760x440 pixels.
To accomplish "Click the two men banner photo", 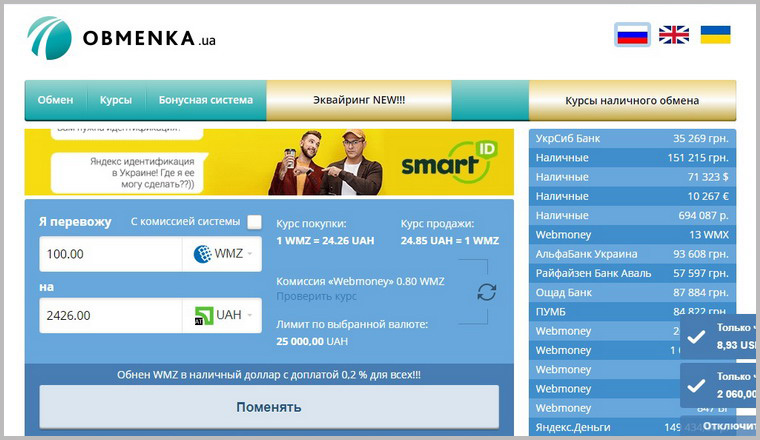I will coord(326,162).
